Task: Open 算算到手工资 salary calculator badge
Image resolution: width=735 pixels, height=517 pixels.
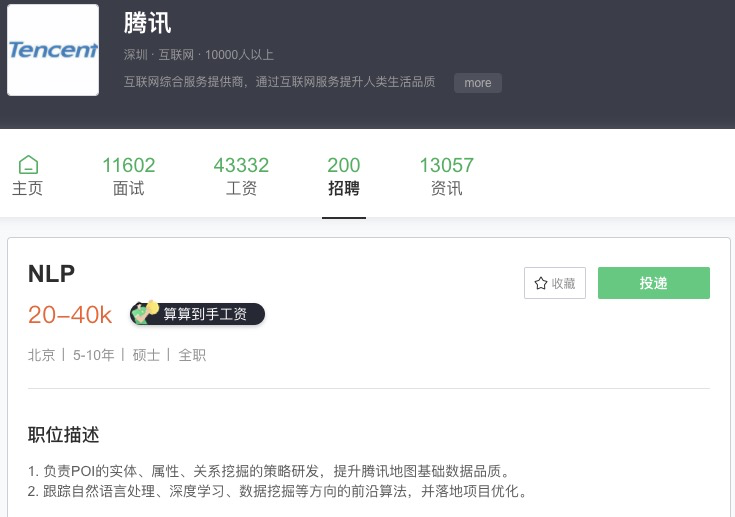Action: (197, 314)
